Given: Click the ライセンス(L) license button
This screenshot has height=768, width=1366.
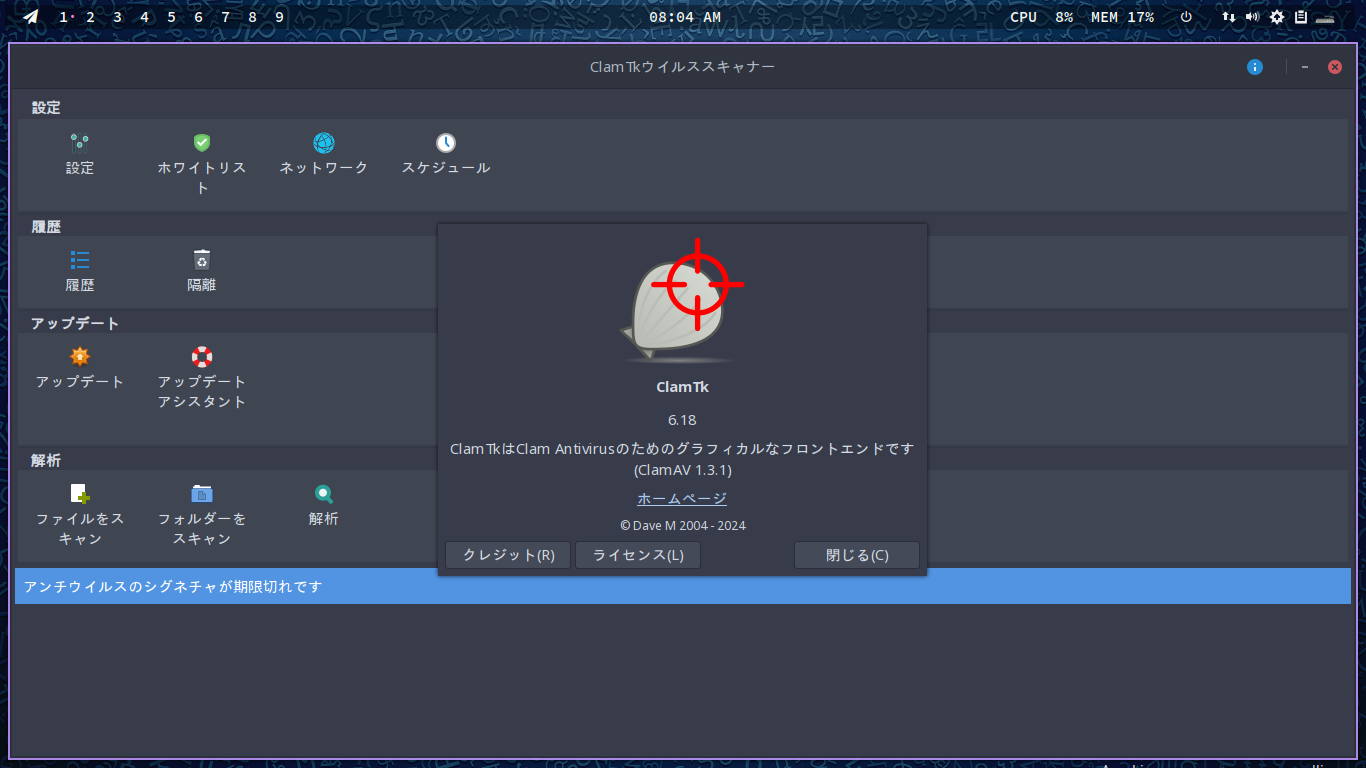Looking at the screenshot, I should click(638, 555).
